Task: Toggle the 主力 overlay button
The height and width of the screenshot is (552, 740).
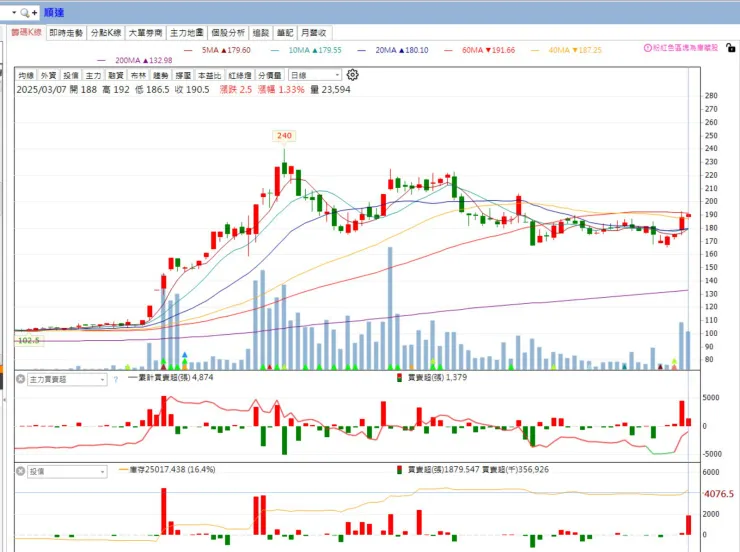Action: 93,75
